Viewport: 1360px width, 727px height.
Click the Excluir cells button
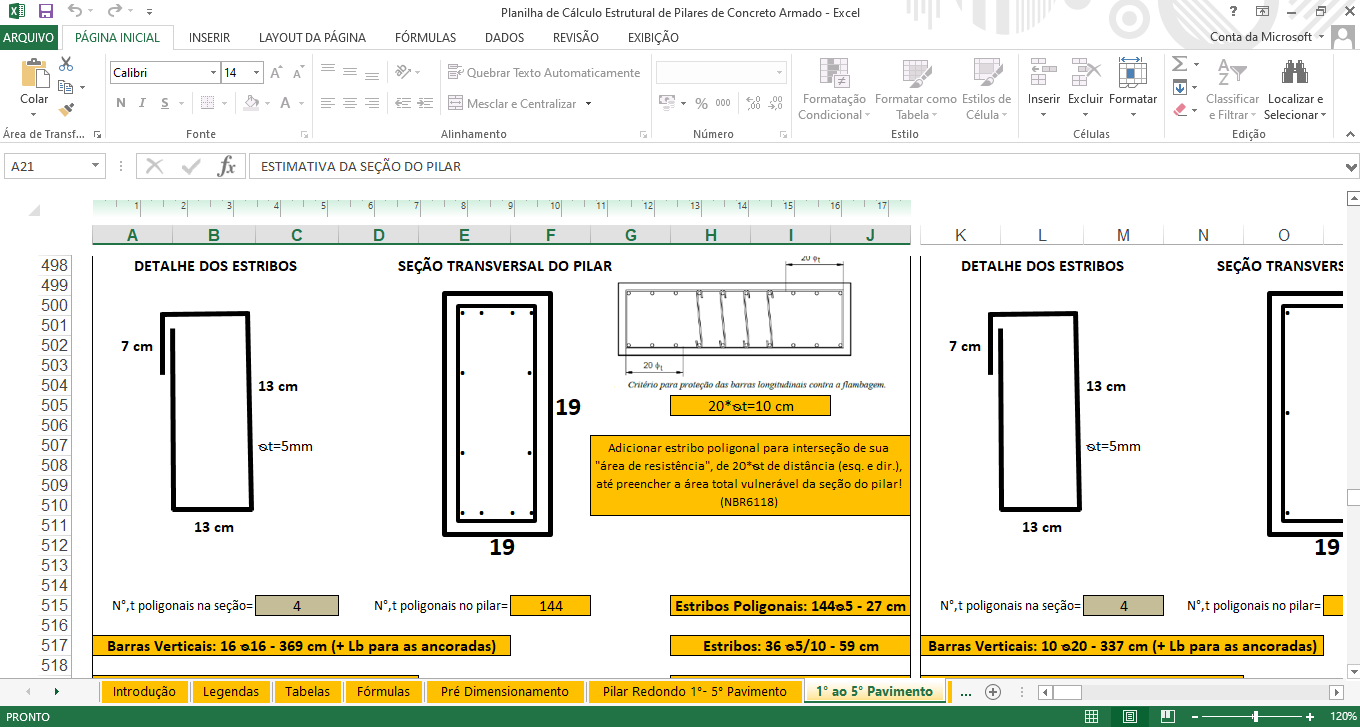[x=1086, y=89]
